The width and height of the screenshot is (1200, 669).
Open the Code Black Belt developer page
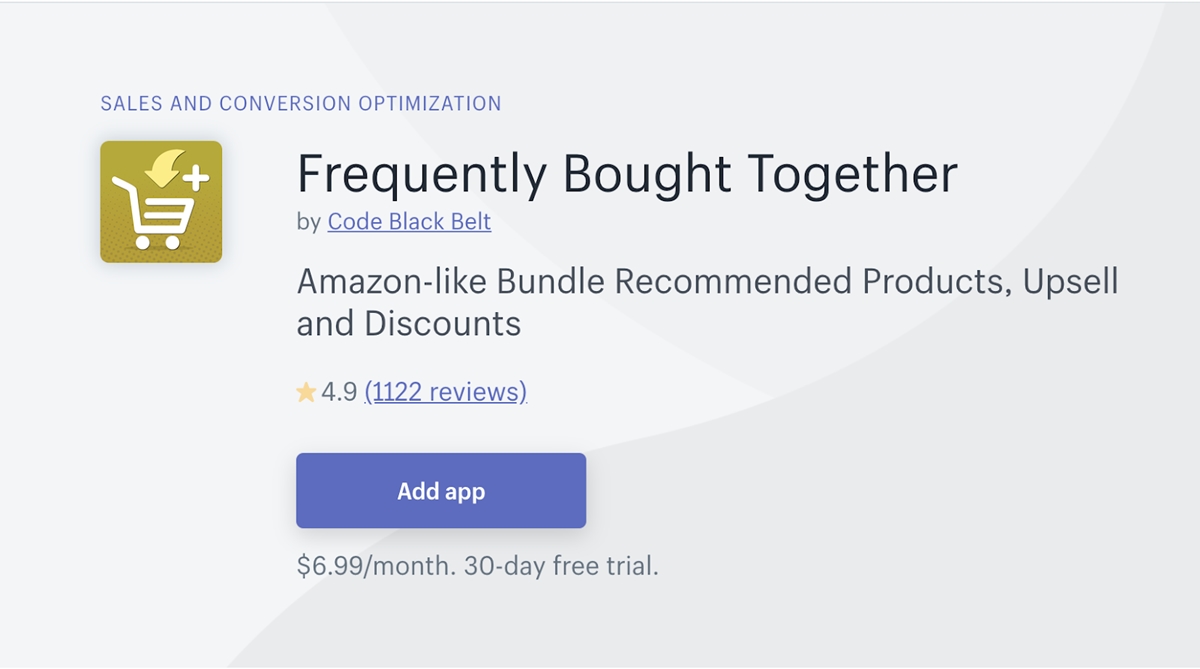(x=409, y=221)
